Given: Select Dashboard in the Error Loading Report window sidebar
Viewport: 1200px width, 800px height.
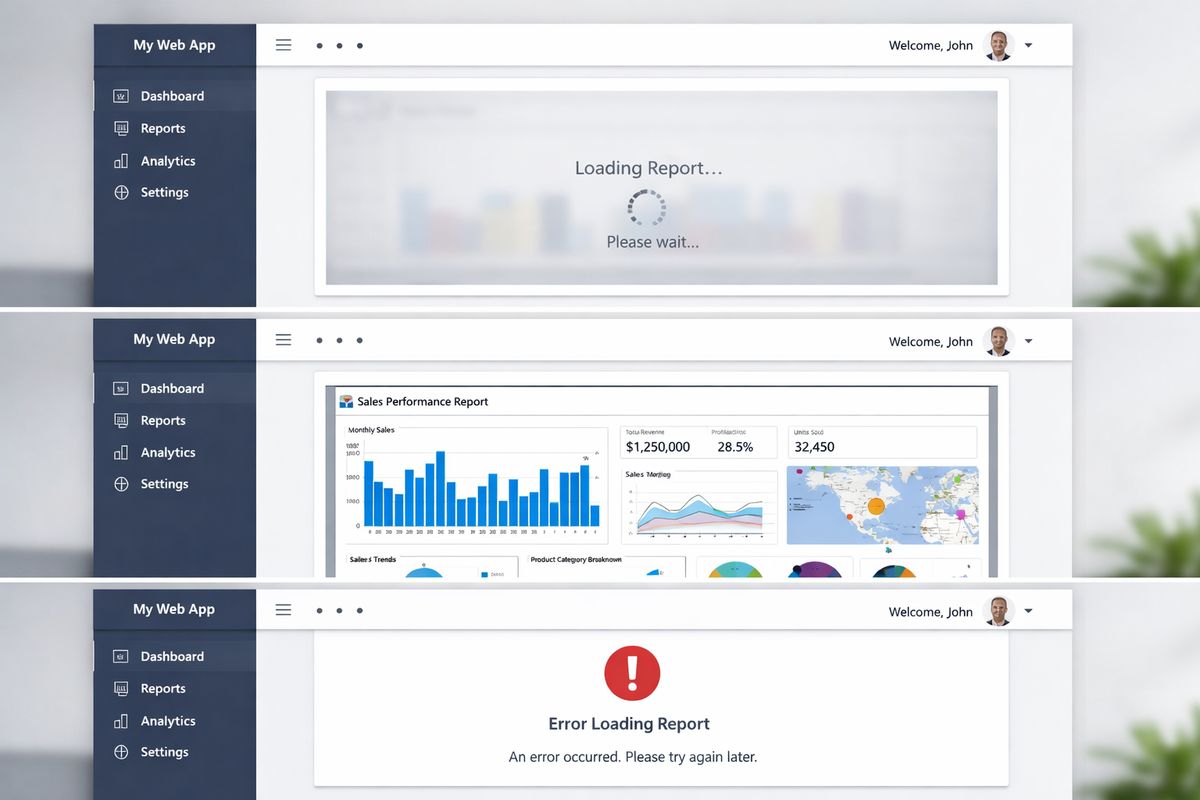Looking at the screenshot, I should click(x=175, y=656).
